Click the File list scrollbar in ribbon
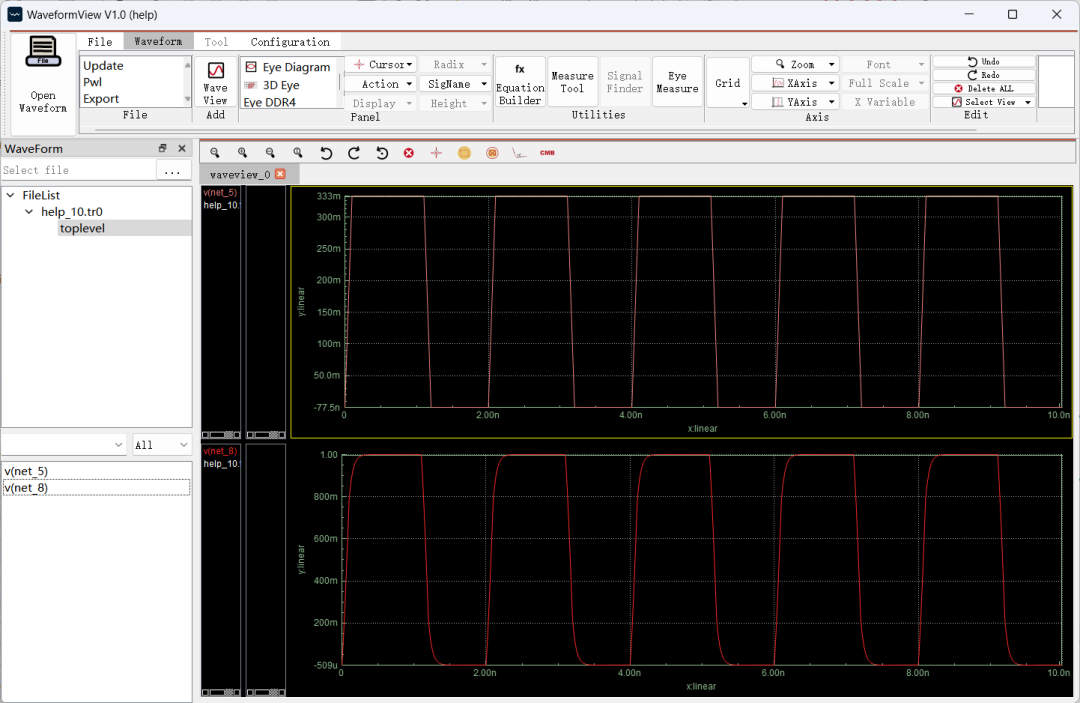 click(187, 82)
